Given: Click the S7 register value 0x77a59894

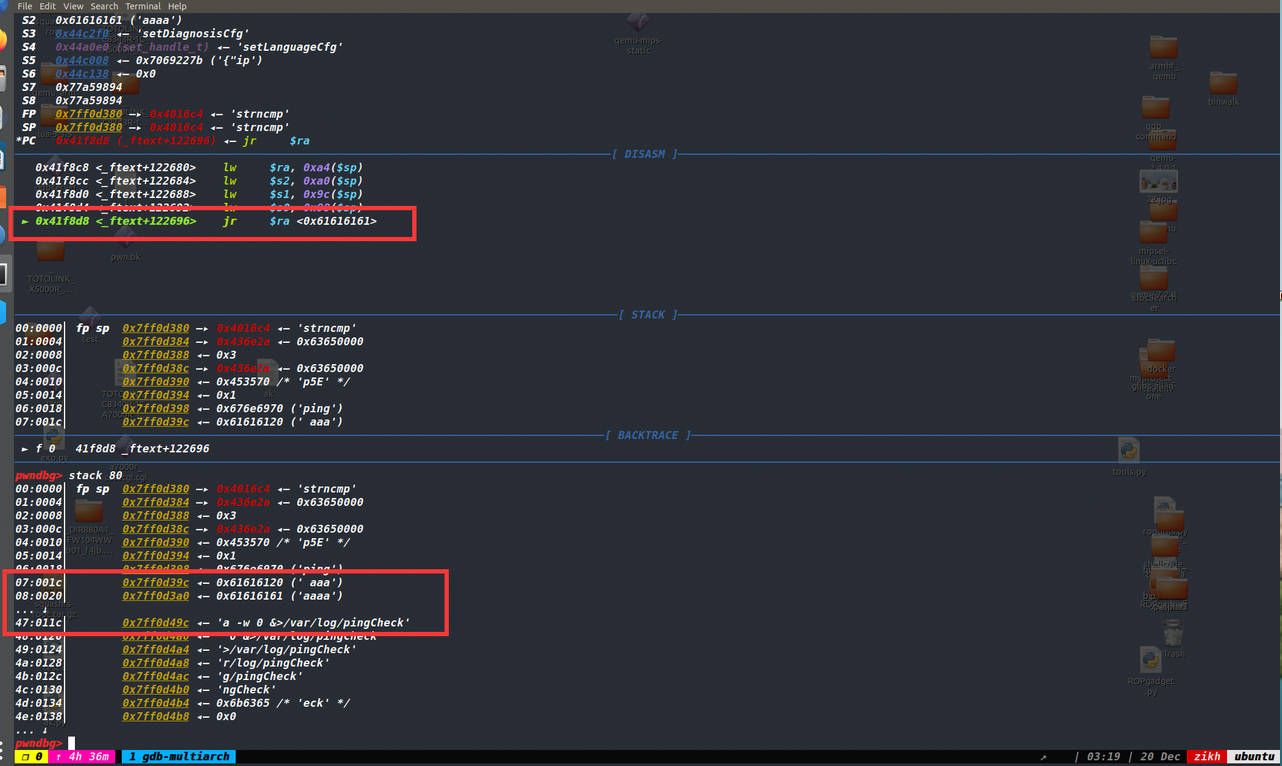Looking at the screenshot, I should [x=89, y=87].
